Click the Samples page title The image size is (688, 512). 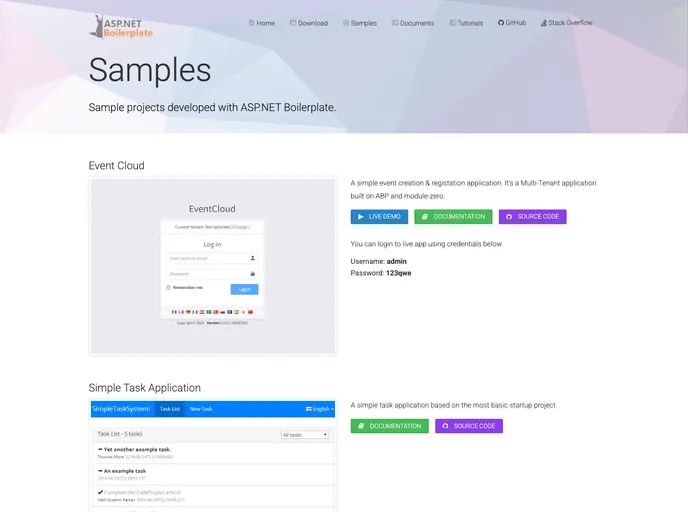(150, 70)
